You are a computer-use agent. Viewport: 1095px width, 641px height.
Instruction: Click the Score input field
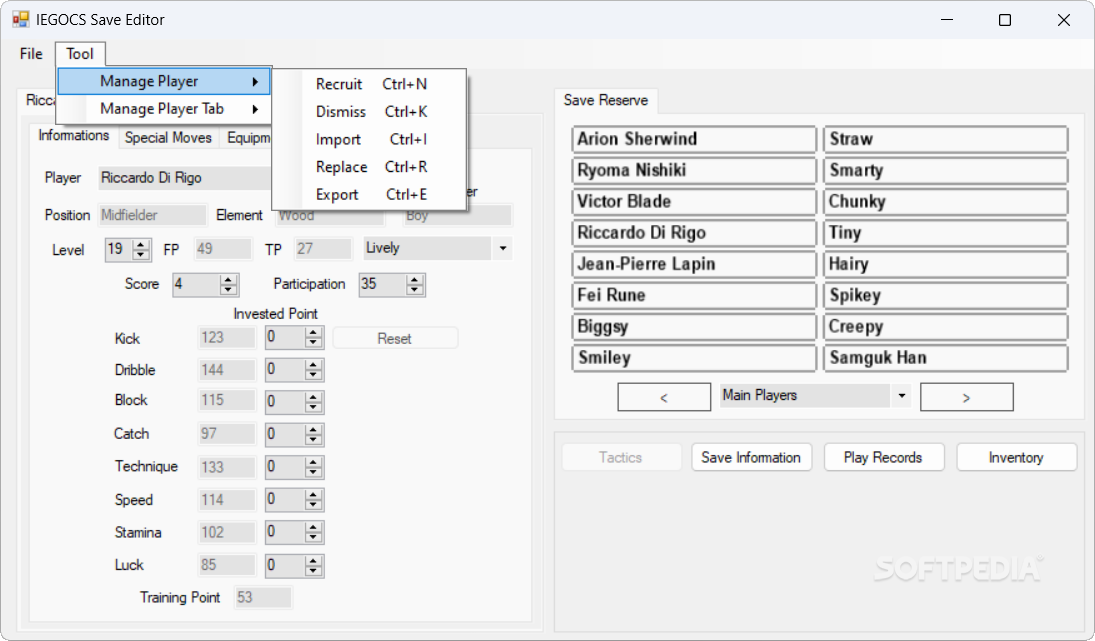[196, 284]
